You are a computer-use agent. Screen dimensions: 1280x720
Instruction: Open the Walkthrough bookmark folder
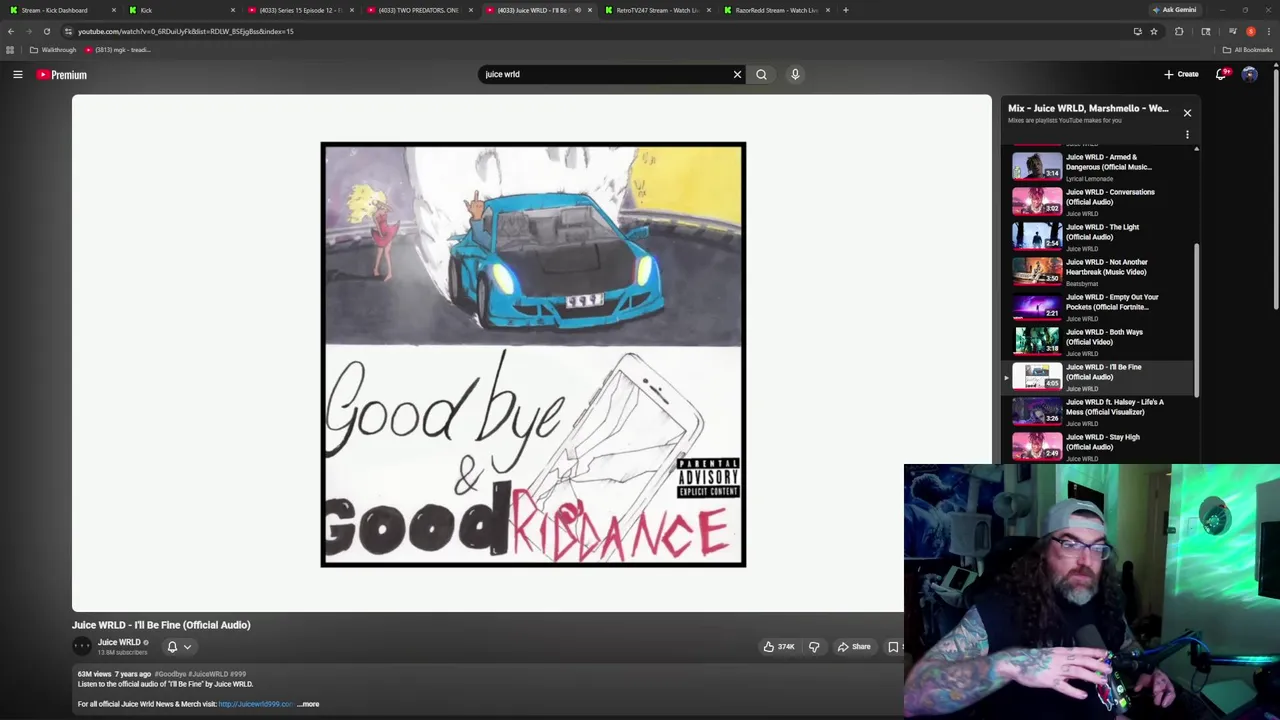click(x=53, y=50)
